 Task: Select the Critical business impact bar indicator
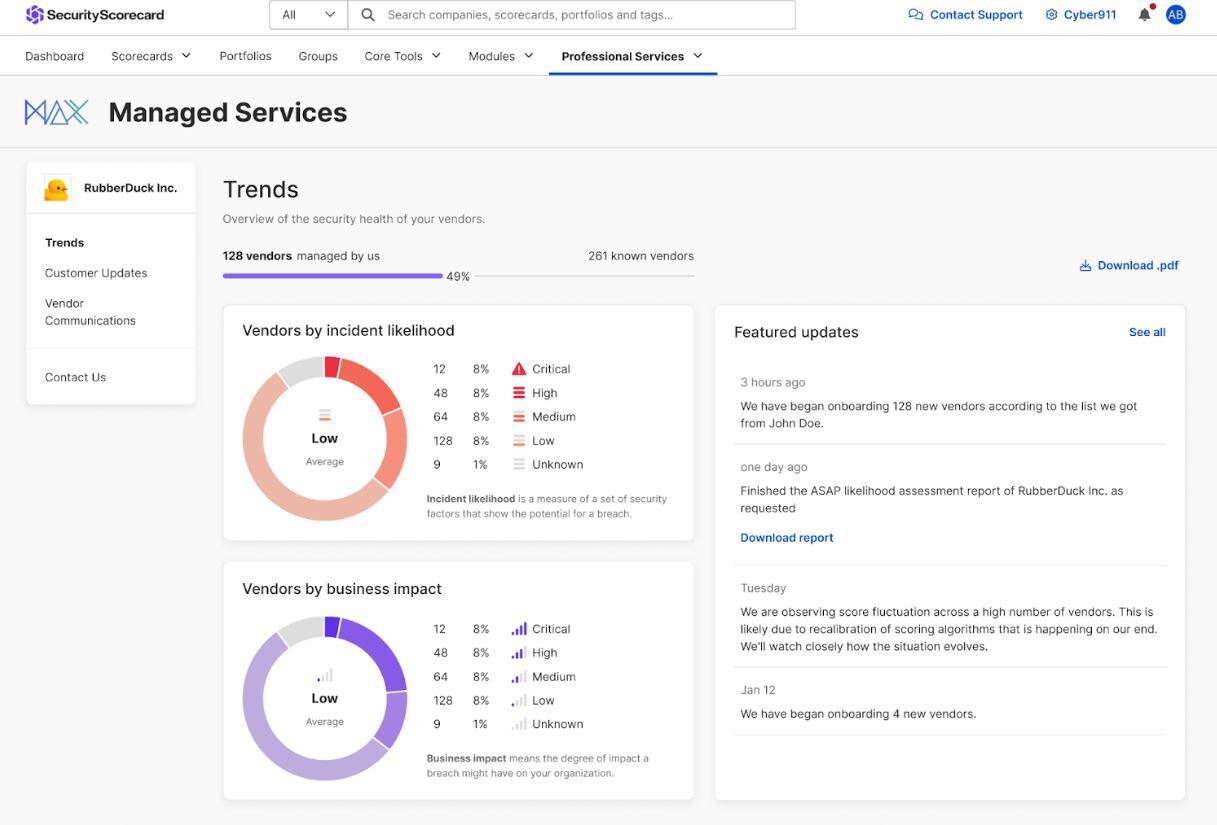(517, 628)
